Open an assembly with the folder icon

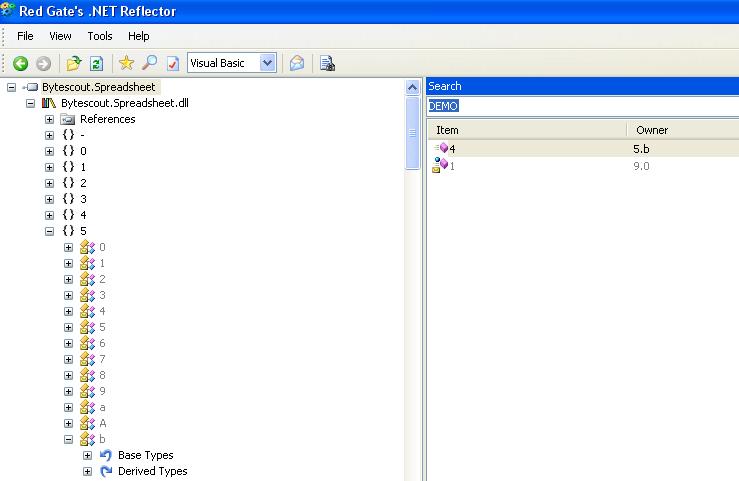pos(74,63)
